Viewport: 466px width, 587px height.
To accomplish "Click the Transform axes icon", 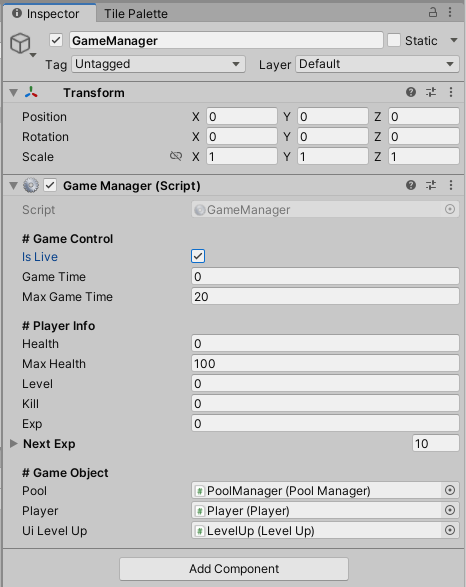I will pyautogui.click(x=31, y=92).
